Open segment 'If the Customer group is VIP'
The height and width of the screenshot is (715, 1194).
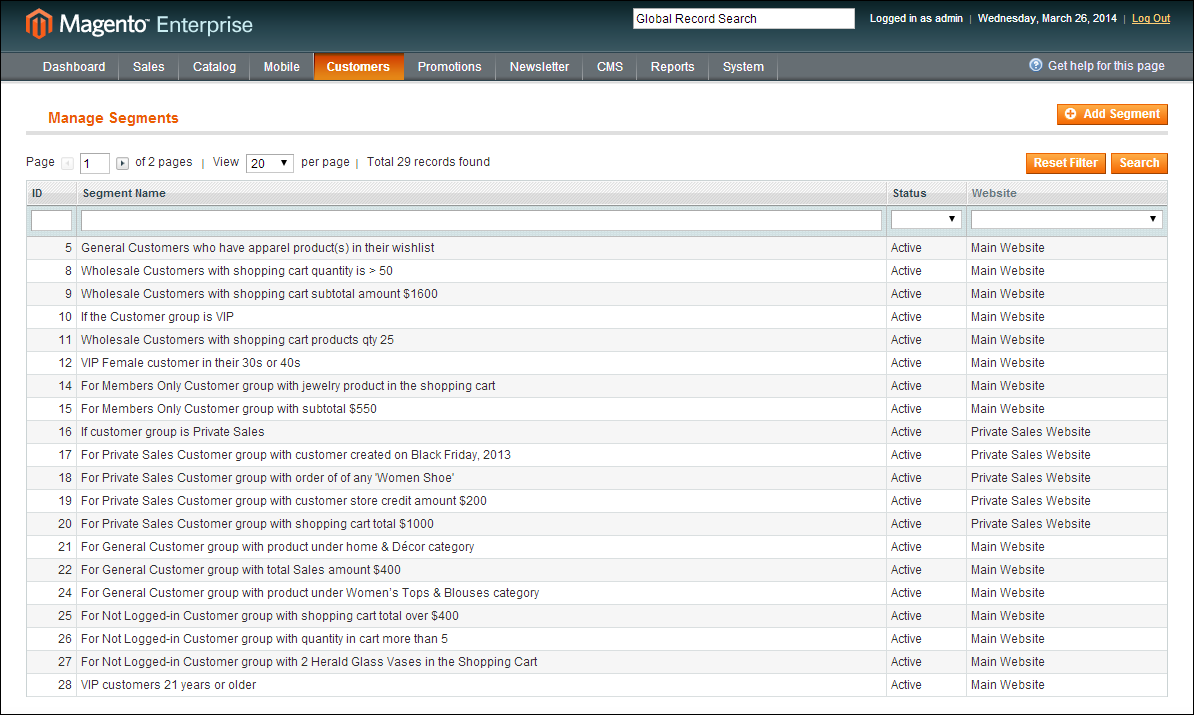click(x=596, y=317)
